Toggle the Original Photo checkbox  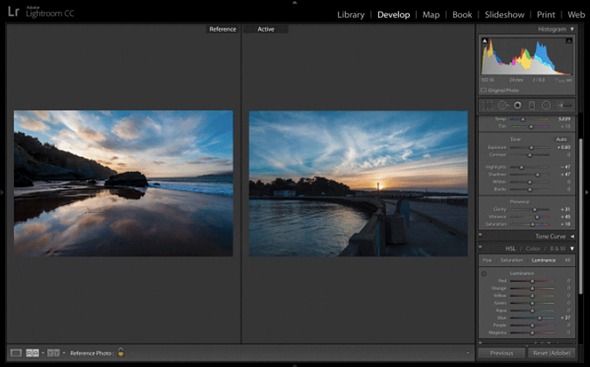(484, 90)
